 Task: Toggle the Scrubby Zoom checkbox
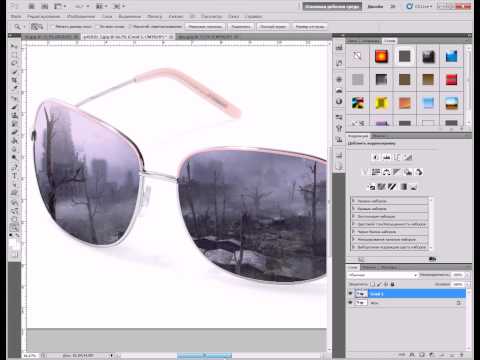click(x=130, y=26)
